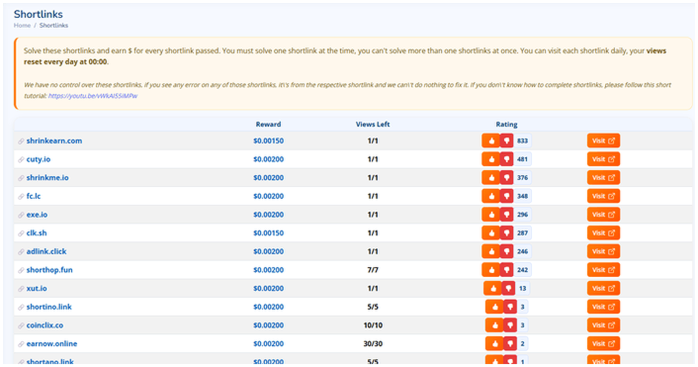The height and width of the screenshot is (367, 698).
Task: Visit the earnow.online shortlink
Action: [603, 344]
